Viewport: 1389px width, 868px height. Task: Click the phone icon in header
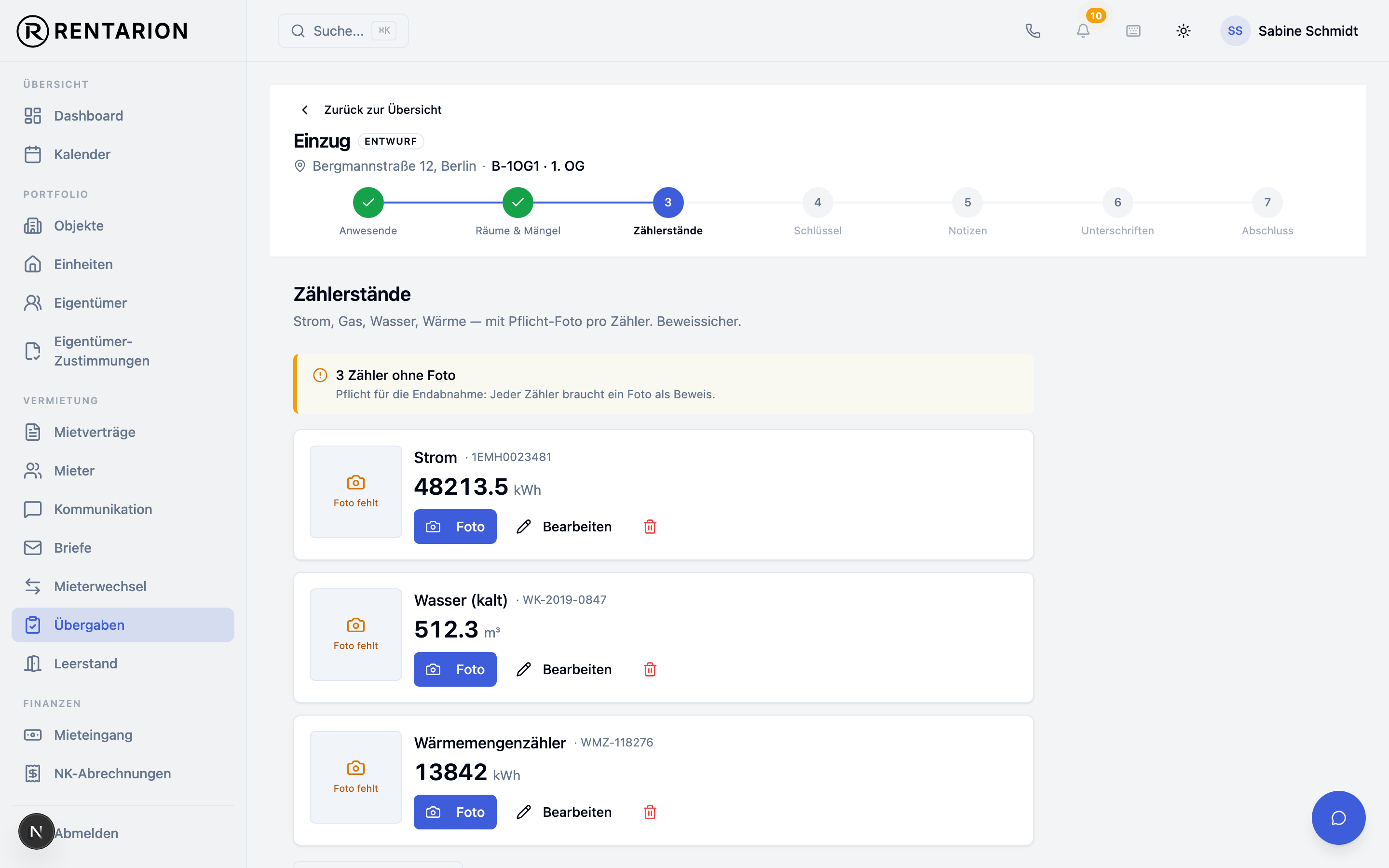tap(1033, 31)
